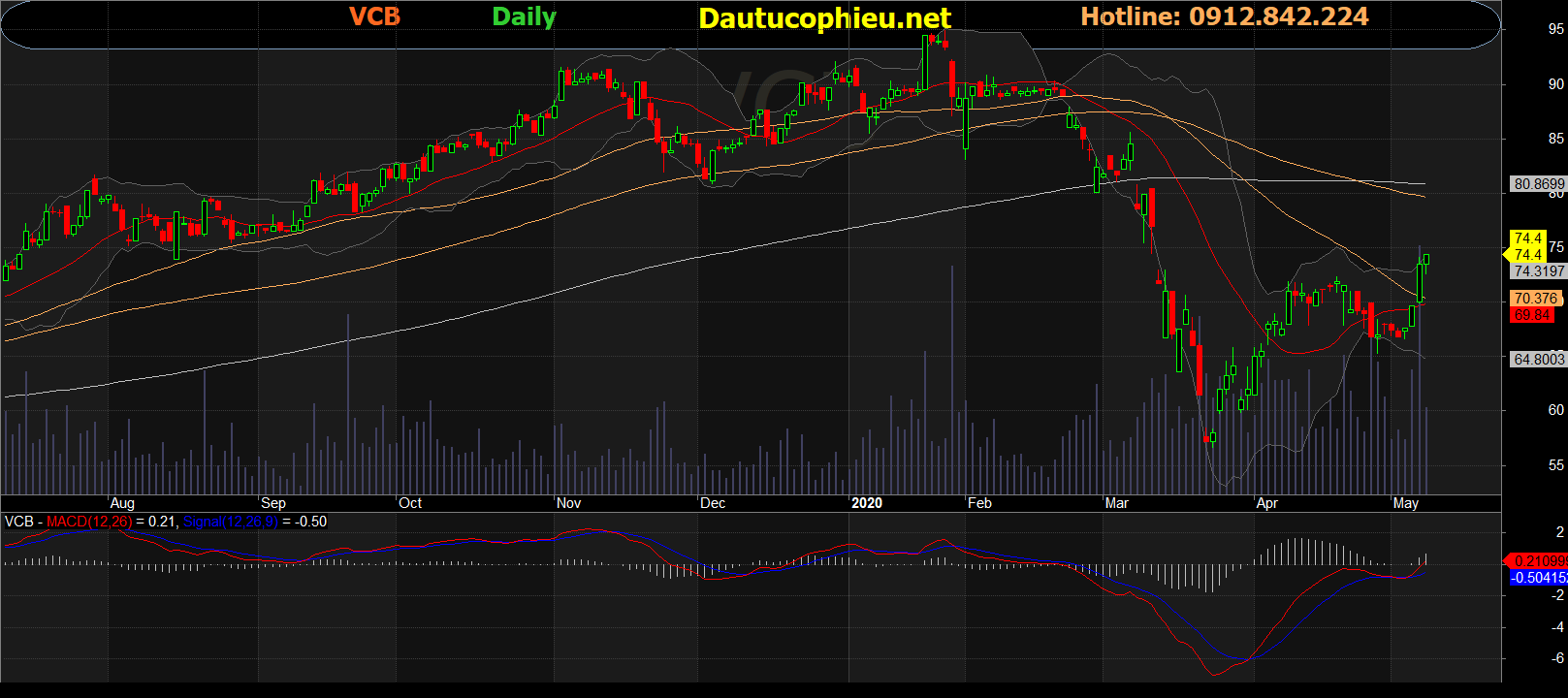Click the red 69.84 price tag
This screenshot has height=698, width=1568.
pyautogui.click(x=1532, y=315)
